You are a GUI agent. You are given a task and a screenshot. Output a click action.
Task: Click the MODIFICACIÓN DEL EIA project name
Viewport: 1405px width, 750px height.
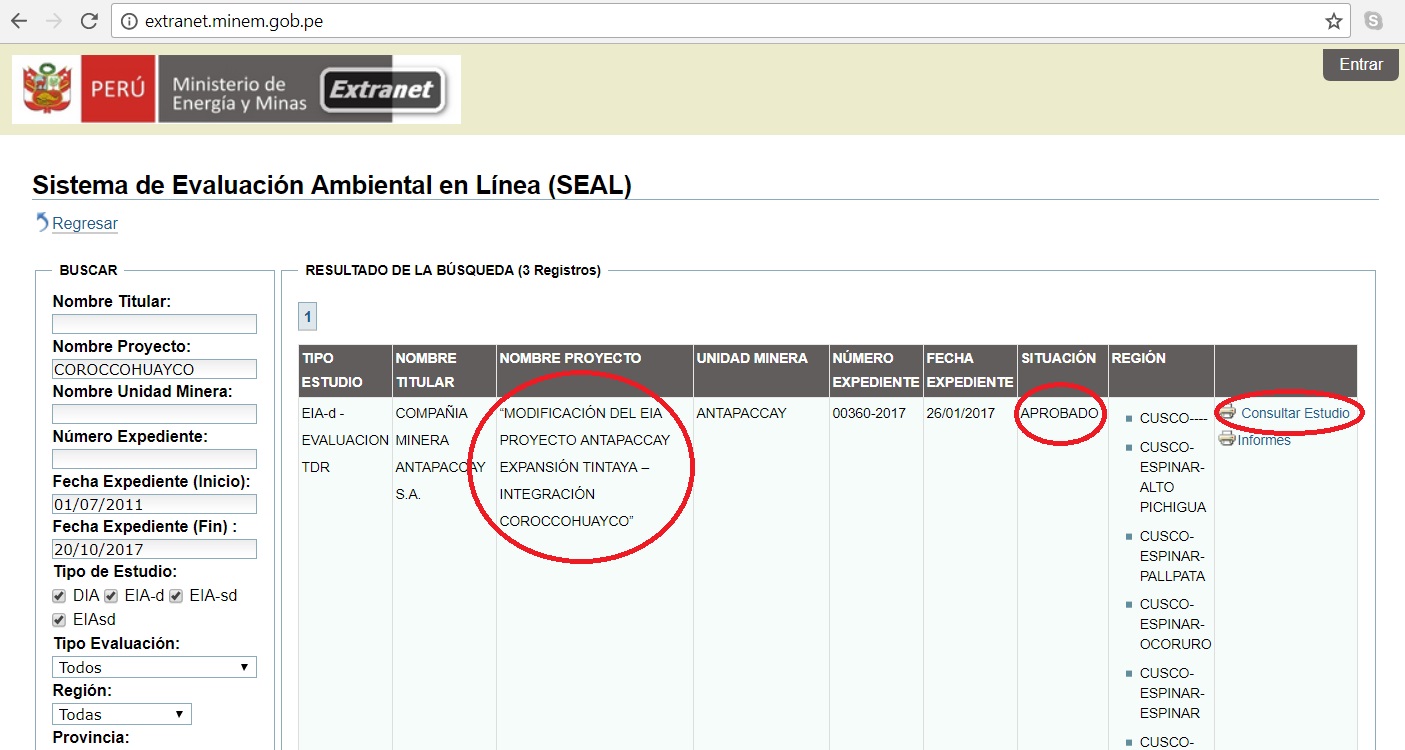[x=585, y=467]
